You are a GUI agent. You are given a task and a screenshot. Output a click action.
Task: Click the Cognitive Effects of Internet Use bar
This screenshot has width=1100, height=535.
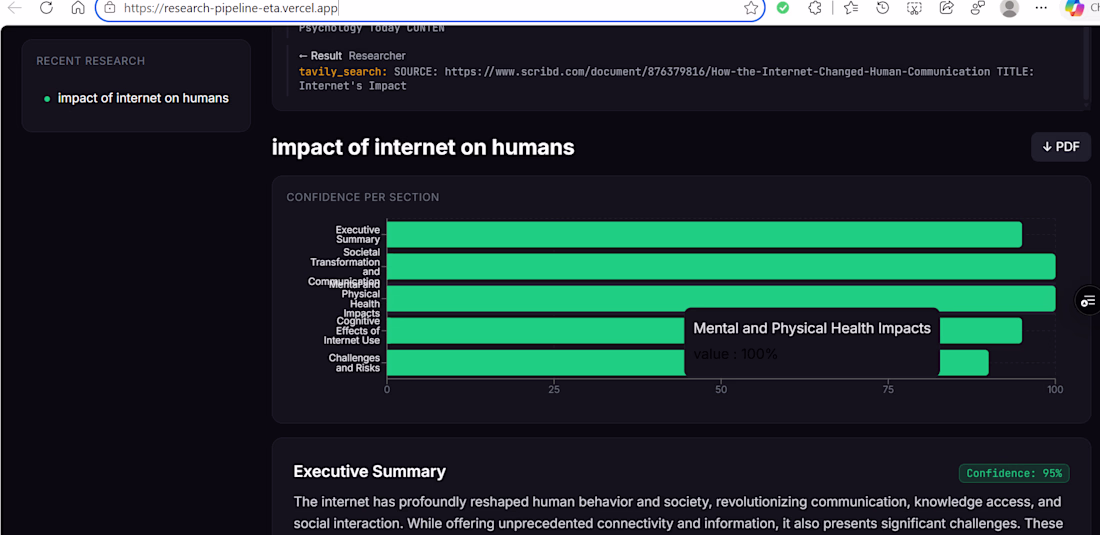tap(704, 330)
